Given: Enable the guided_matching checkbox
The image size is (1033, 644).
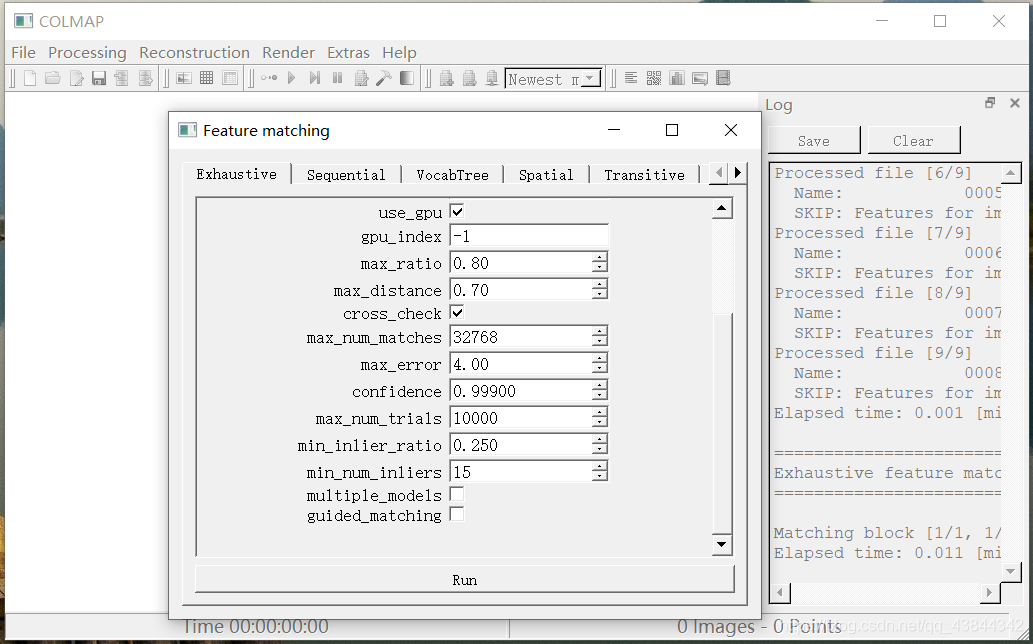Looking at the screenshot, I should pyautogui.click(x=457, y=514).
